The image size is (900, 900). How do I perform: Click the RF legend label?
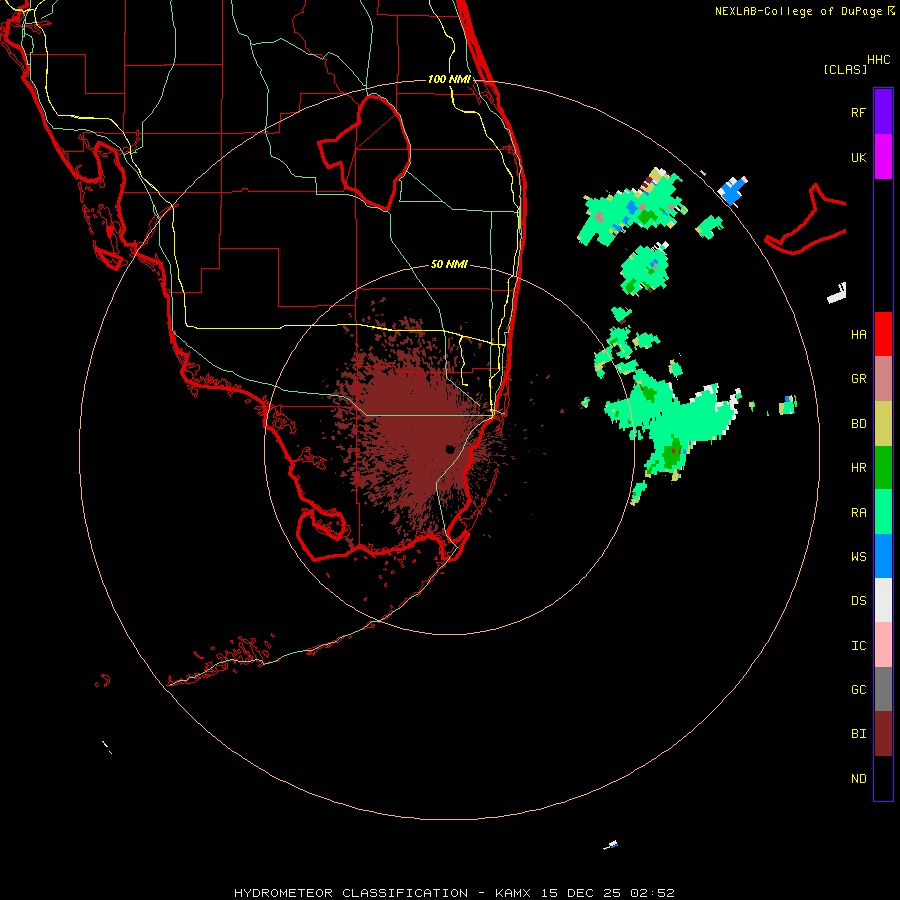858,112
